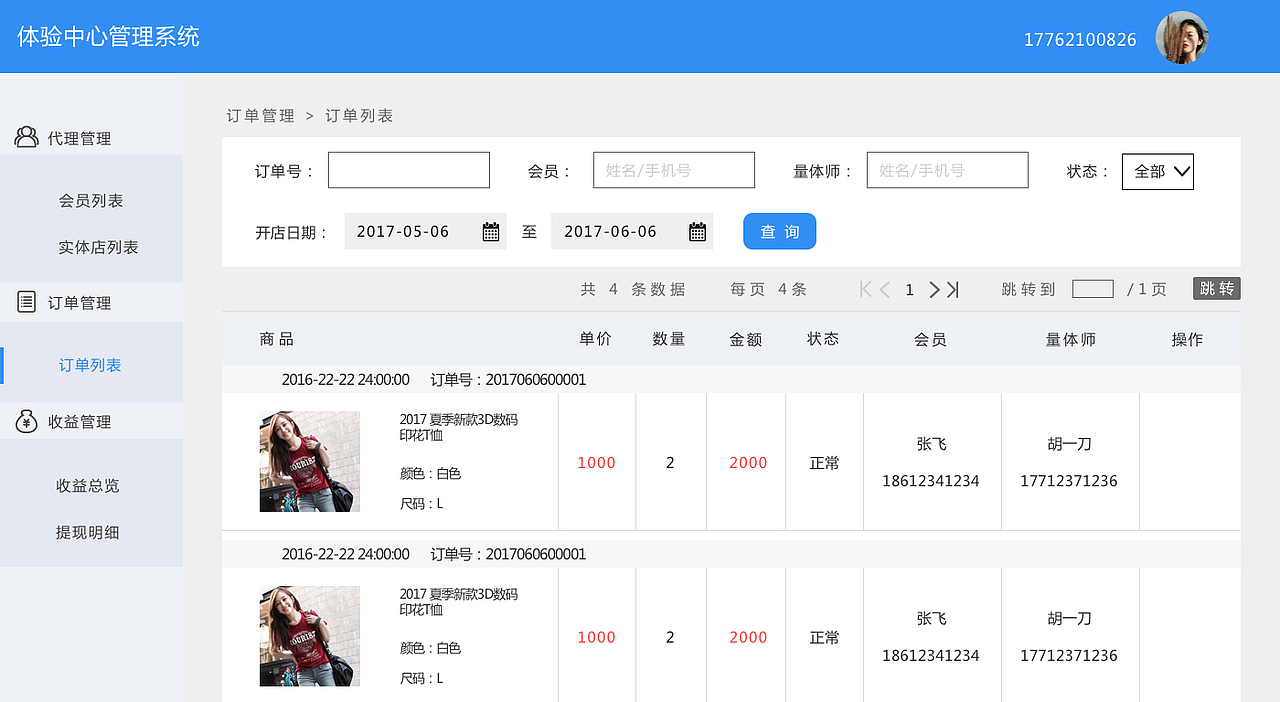Open the end date calendar icon
Viewport: 1280px width, 702px height.
tap(697, 230)
